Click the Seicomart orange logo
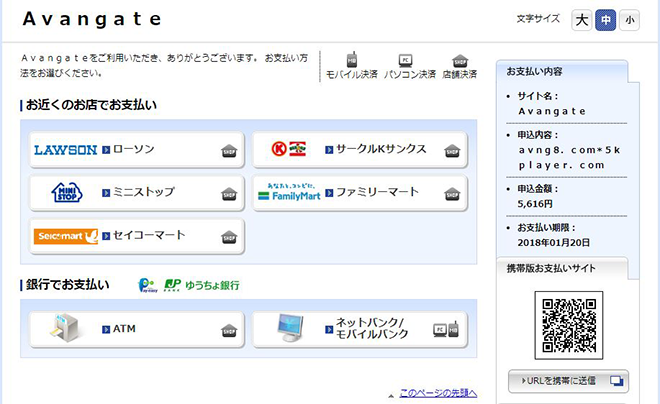 point(66,236)
